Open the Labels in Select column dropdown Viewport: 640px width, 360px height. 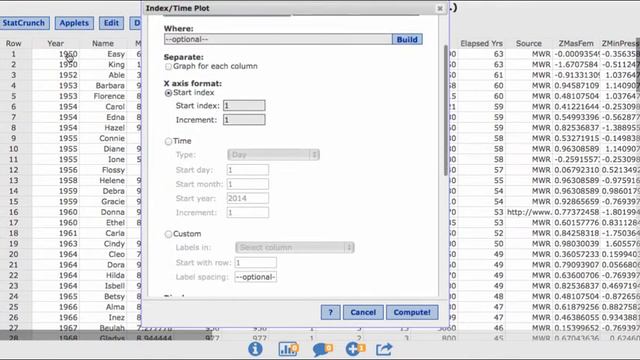(295, 247)
